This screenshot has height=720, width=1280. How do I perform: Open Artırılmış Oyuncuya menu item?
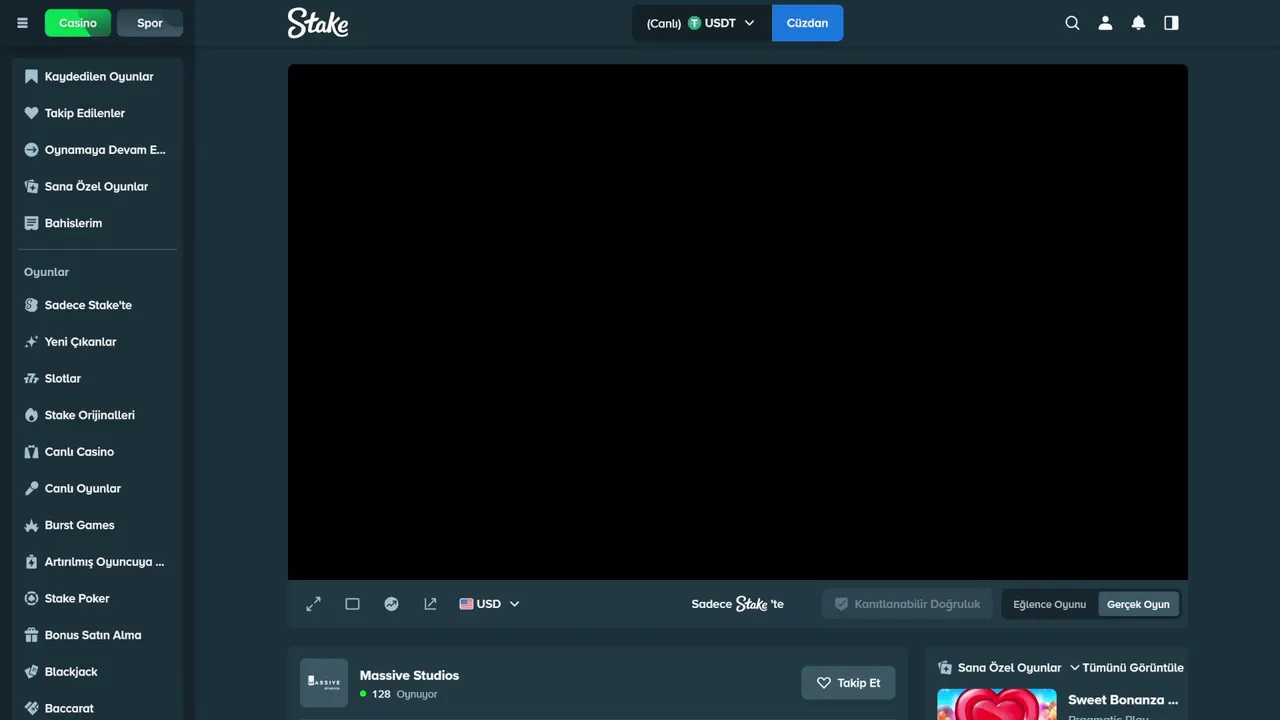click(x=98, y=562)
